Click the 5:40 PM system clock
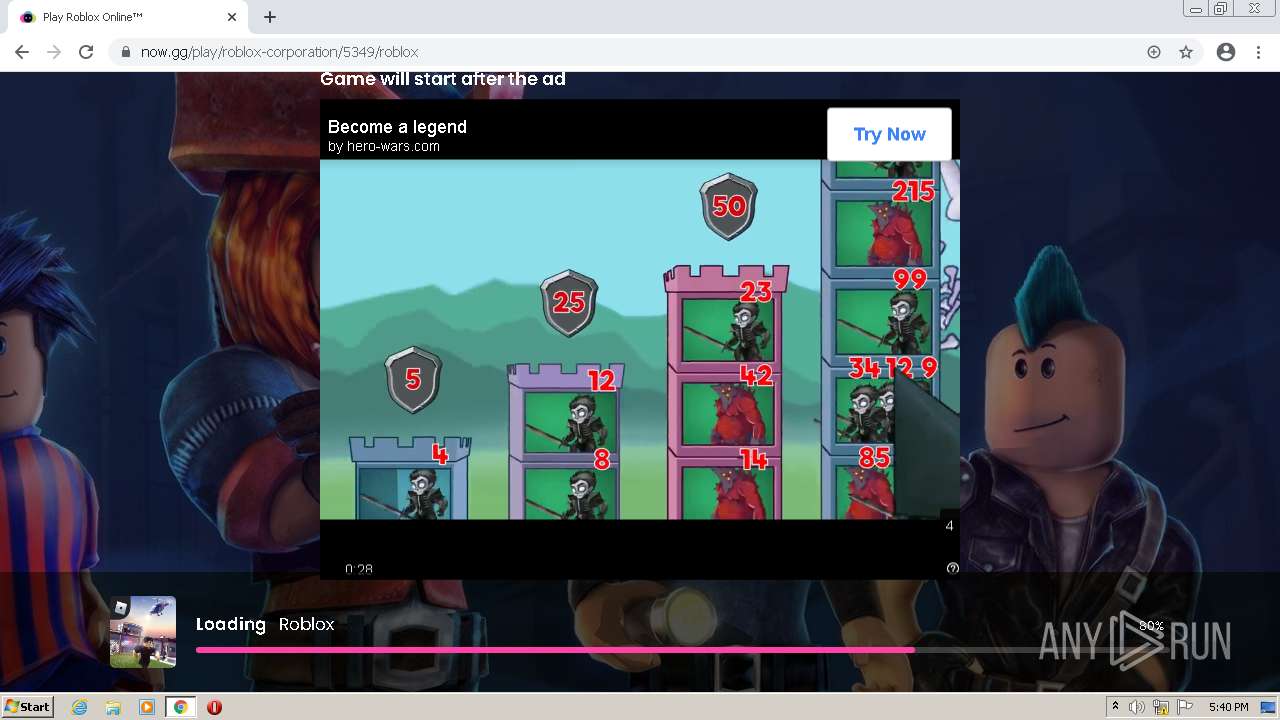 pos(1228,707)
